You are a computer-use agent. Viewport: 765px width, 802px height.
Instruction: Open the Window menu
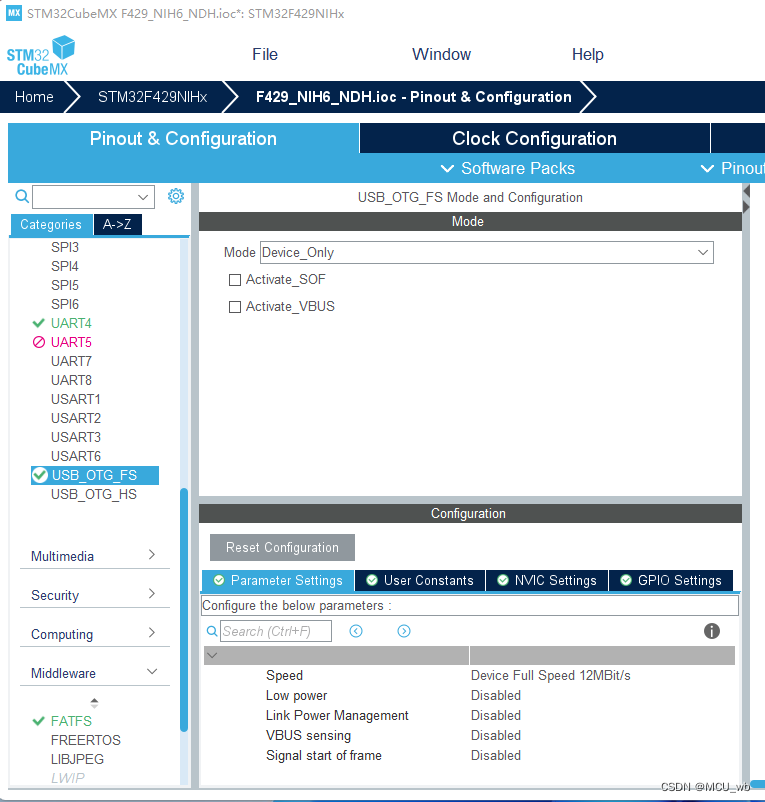[x=441, y=54]
